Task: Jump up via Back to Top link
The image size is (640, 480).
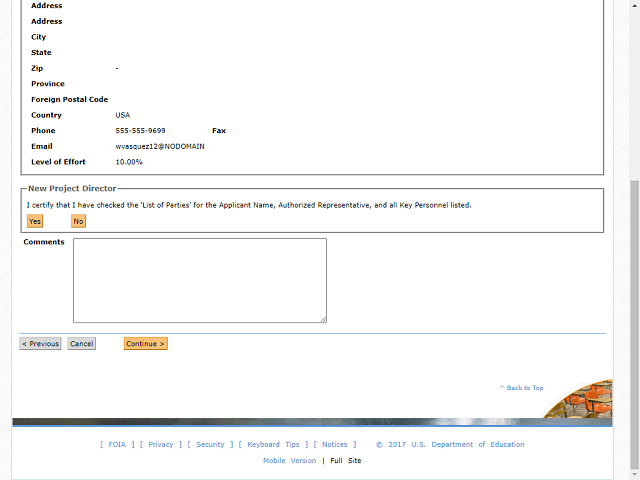Action: (522, 388)
